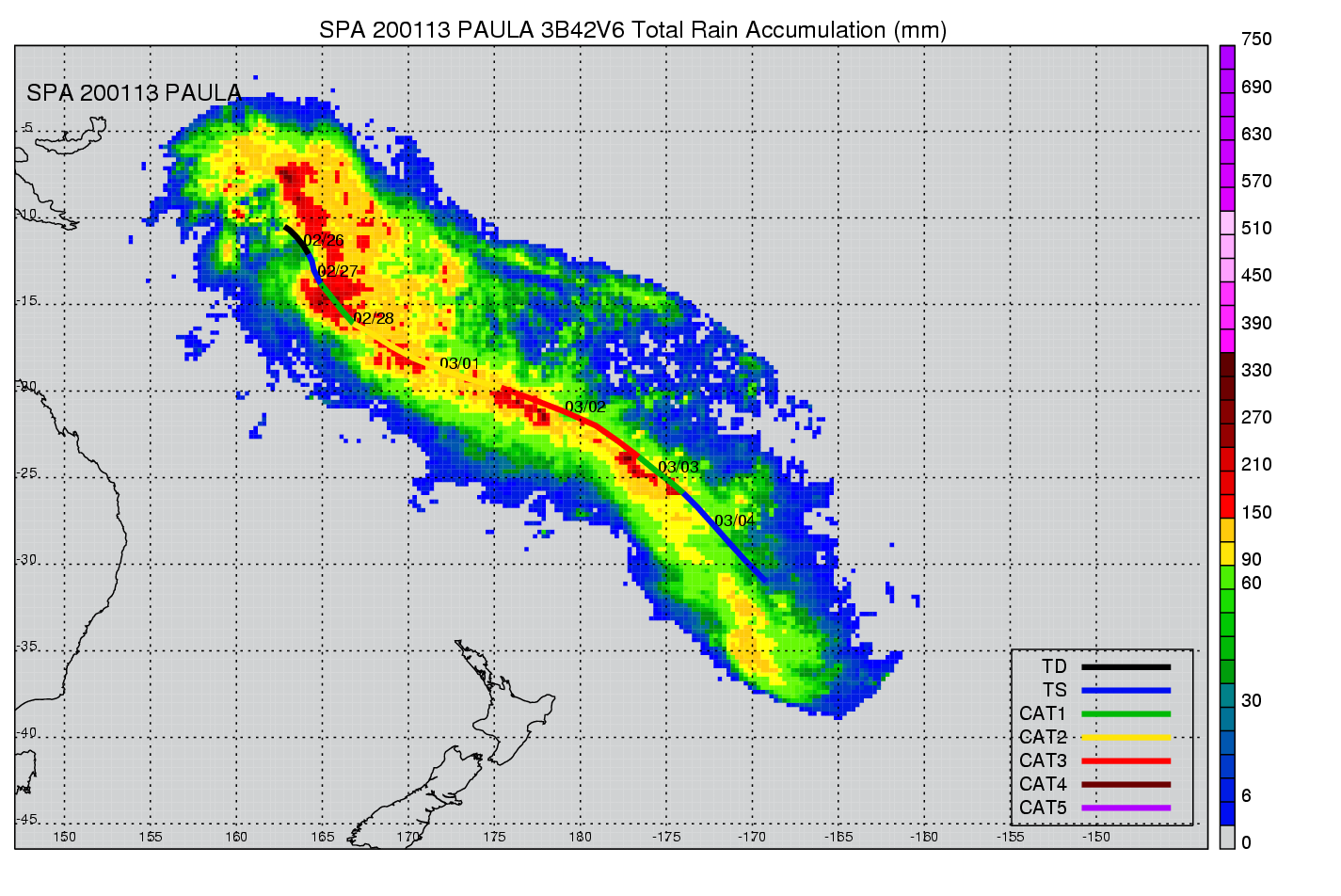Image resolution: width=1341 pixels, height=896 pixels.
Task: Select the red CAT3 legend line
Action: tap(1125, 761)
